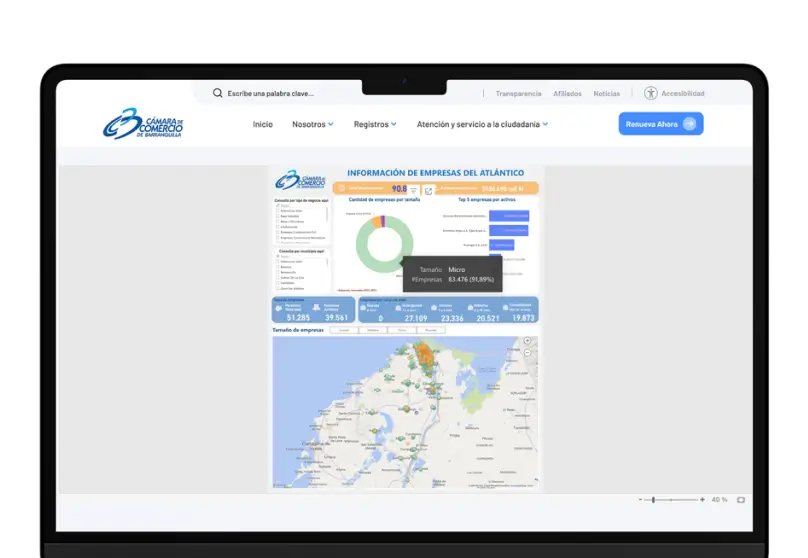Click the report zoom slider handle

(x=653, y=500)
